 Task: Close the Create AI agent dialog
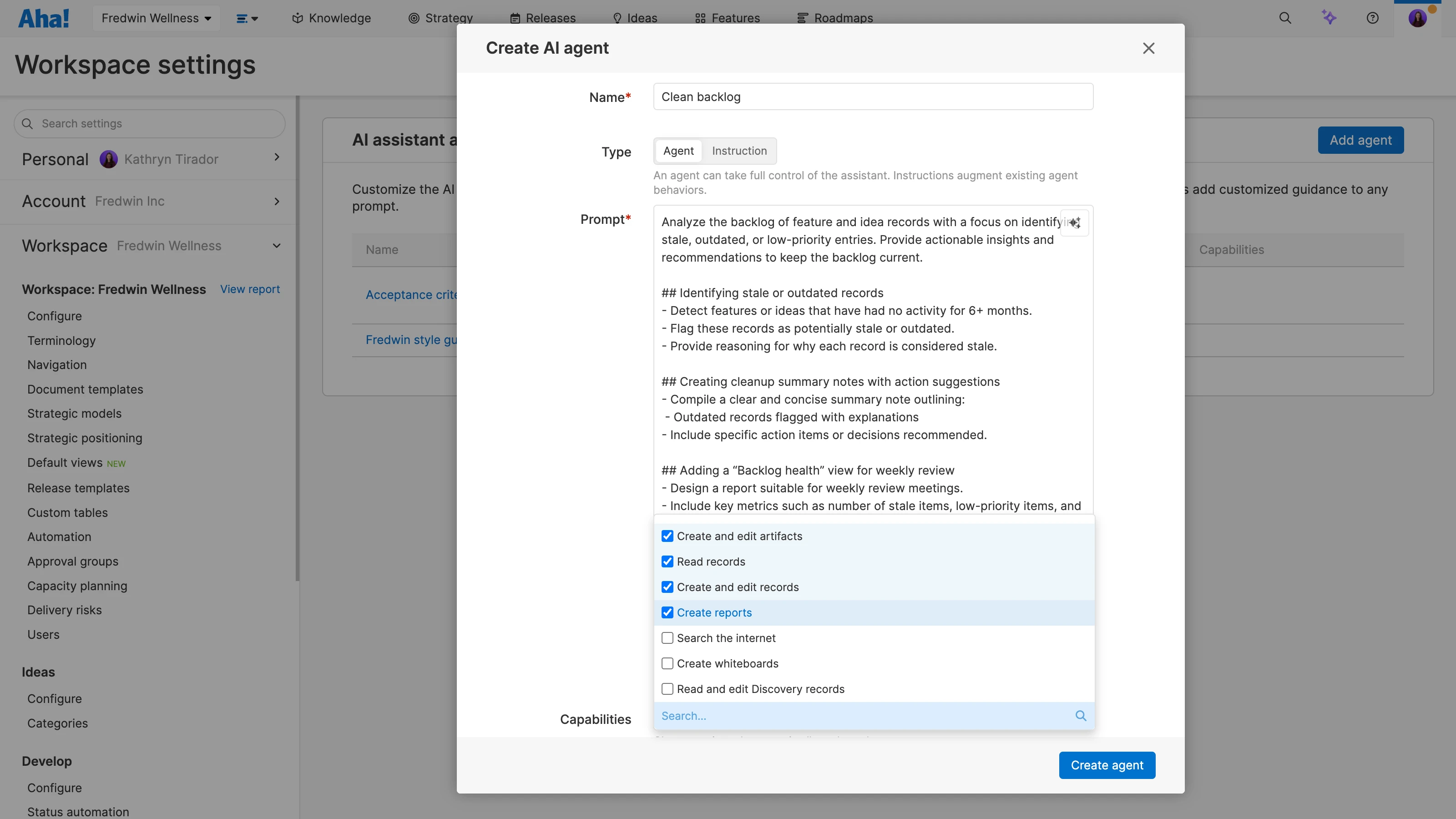coord(1148,49)
